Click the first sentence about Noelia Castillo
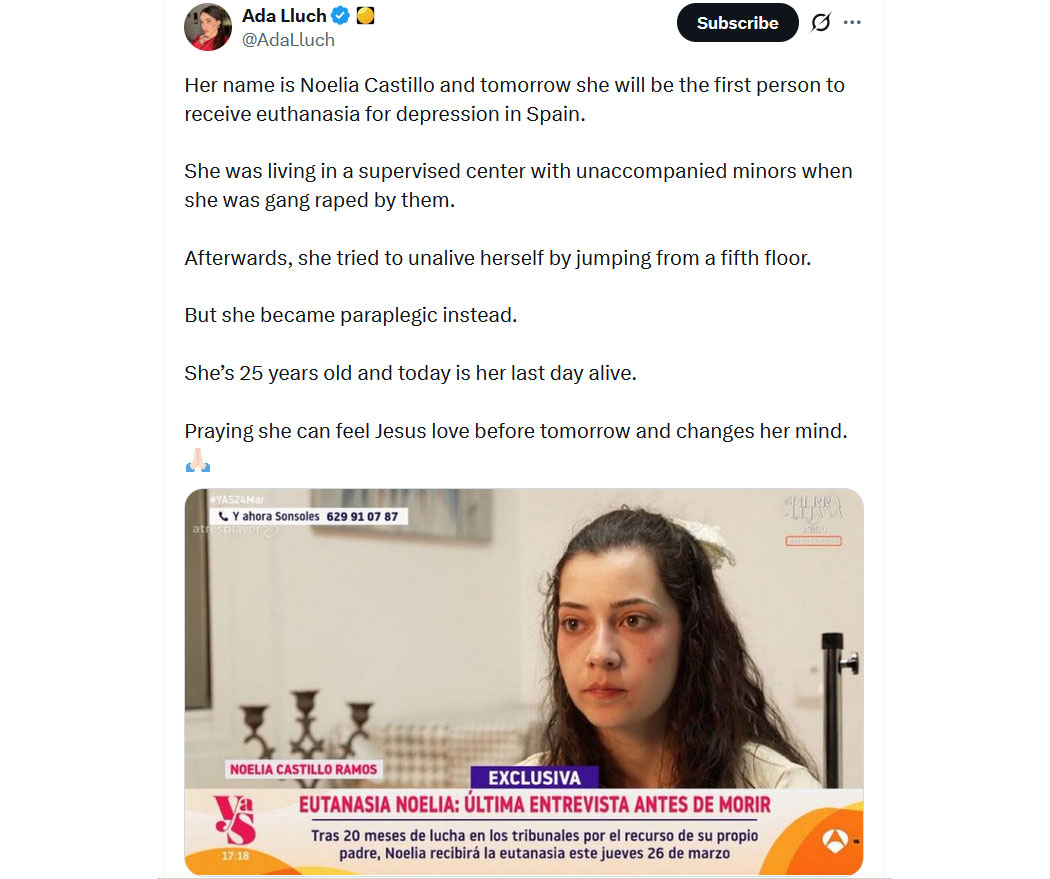1050x879 pixels. coord(514,99)
